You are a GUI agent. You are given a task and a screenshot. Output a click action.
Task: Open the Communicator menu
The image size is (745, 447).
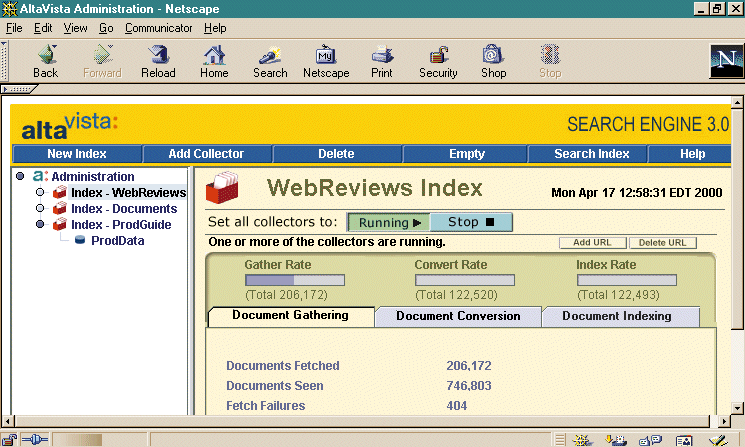(x=159, y=28)
